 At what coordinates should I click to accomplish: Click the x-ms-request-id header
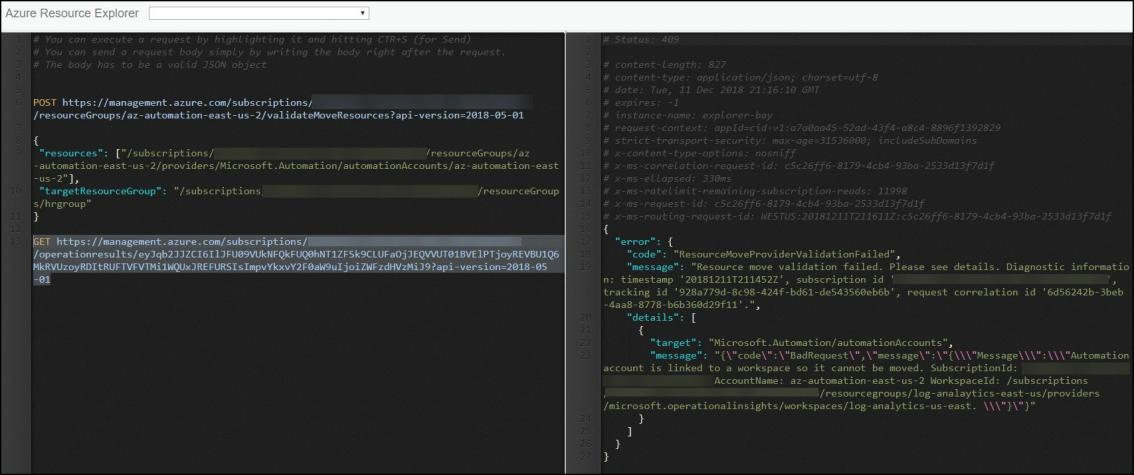(763, 203)
